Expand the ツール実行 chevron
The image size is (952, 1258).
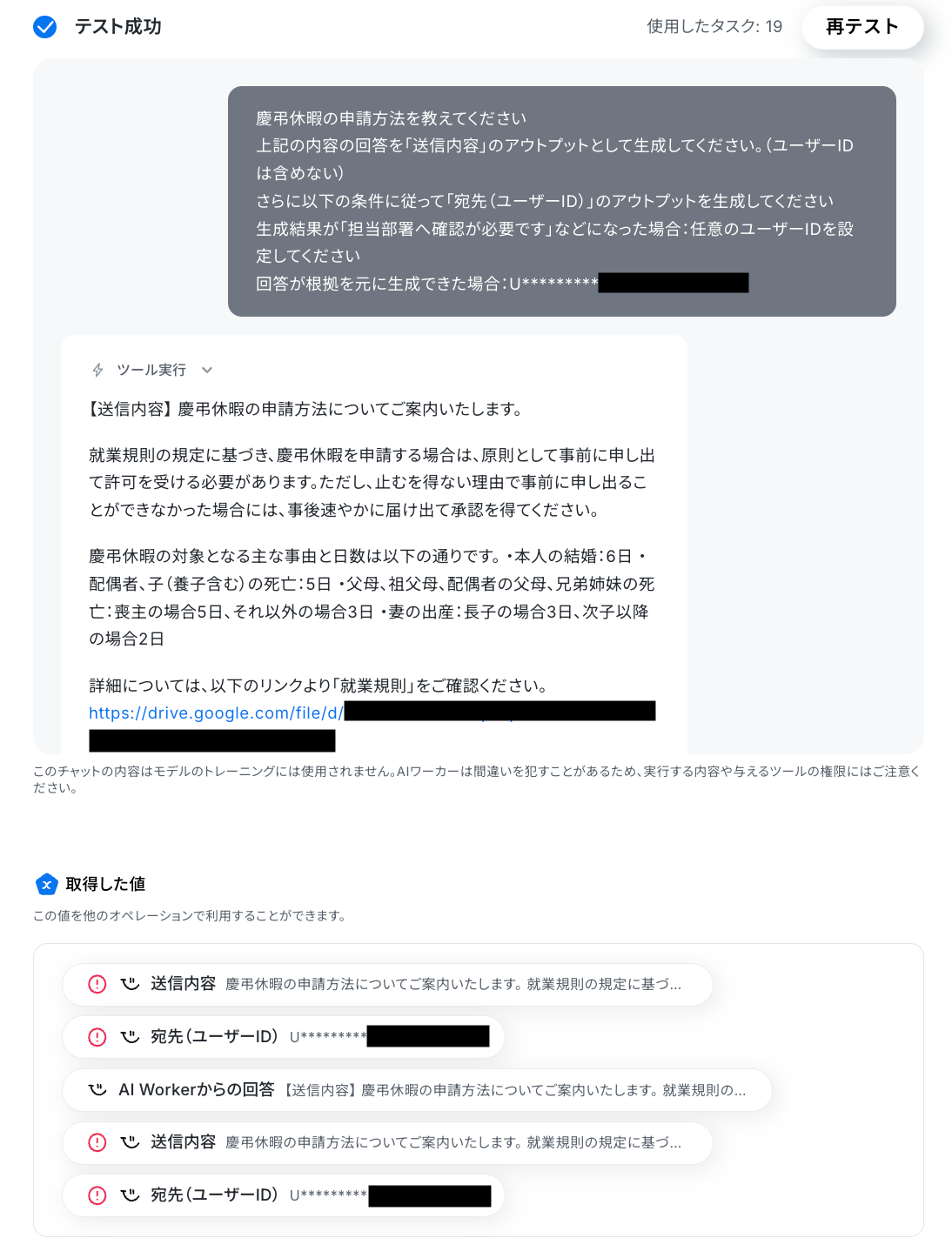(x=207, y=370)
